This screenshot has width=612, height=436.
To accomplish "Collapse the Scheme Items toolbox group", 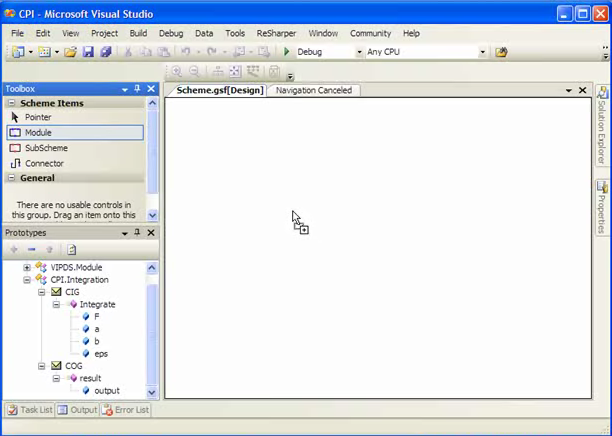I will [11, 103].
